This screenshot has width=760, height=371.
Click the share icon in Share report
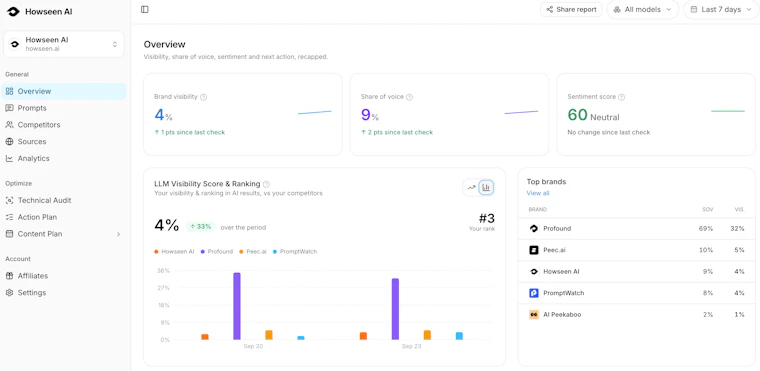pos(550,9)
